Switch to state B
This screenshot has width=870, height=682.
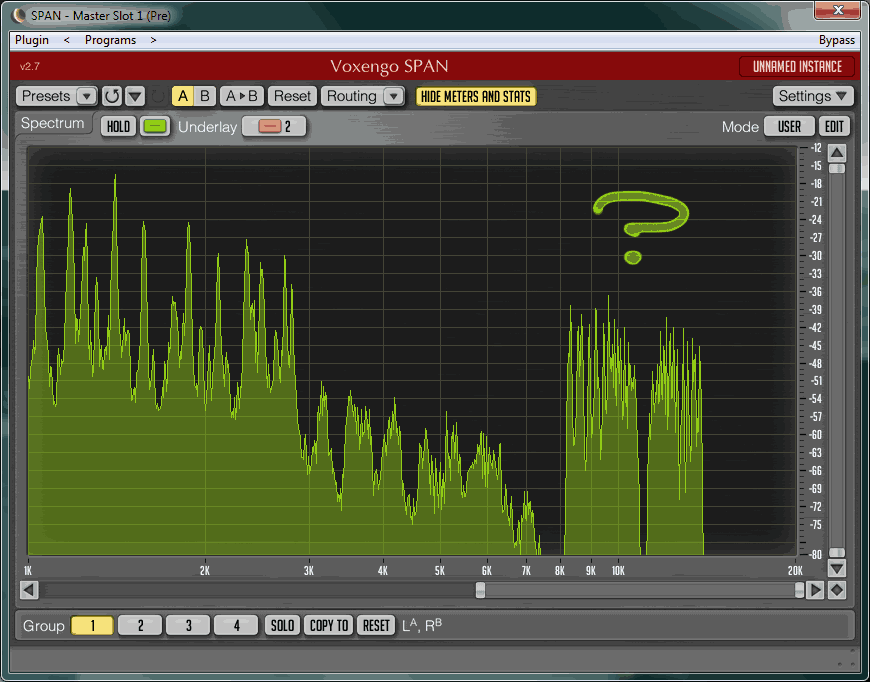(205, 96)
